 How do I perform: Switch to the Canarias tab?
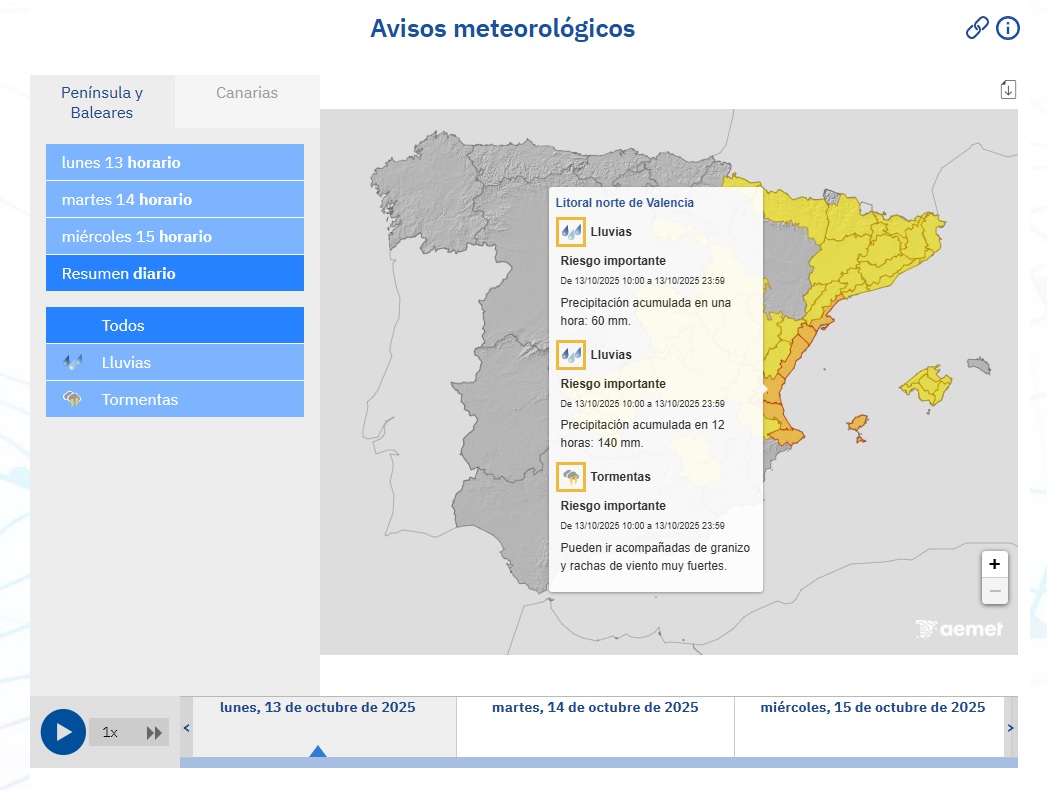pos(247,92)
